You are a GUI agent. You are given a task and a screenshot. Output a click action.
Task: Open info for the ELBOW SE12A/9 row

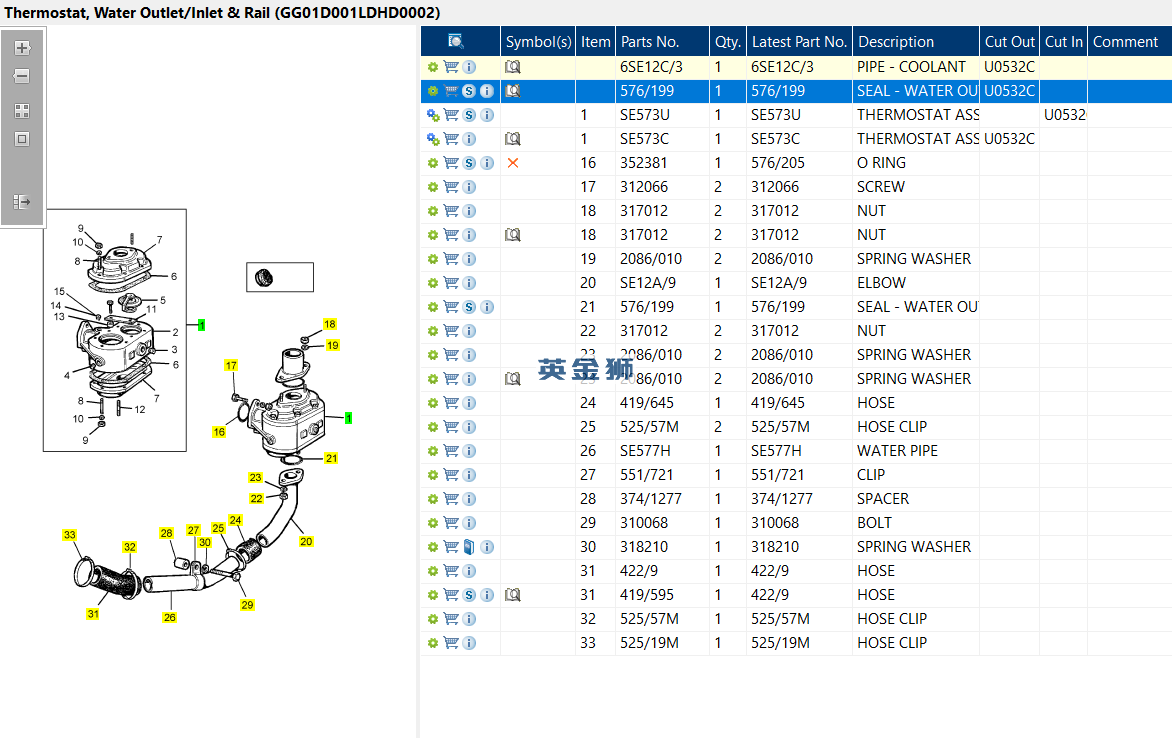pyautogui.click(x=469, y=283)
